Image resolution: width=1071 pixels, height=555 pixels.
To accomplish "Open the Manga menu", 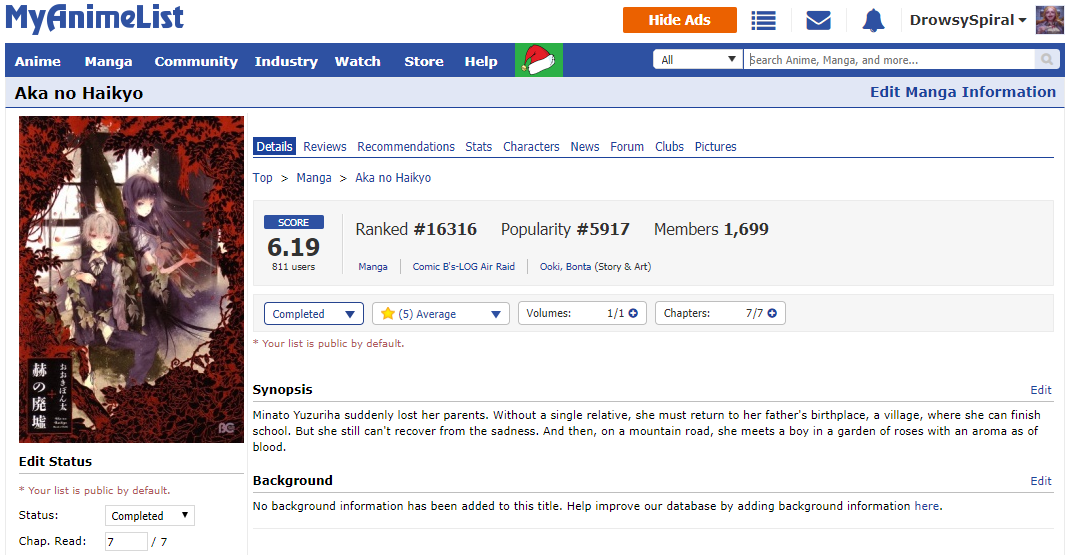I will coord(109,61).
